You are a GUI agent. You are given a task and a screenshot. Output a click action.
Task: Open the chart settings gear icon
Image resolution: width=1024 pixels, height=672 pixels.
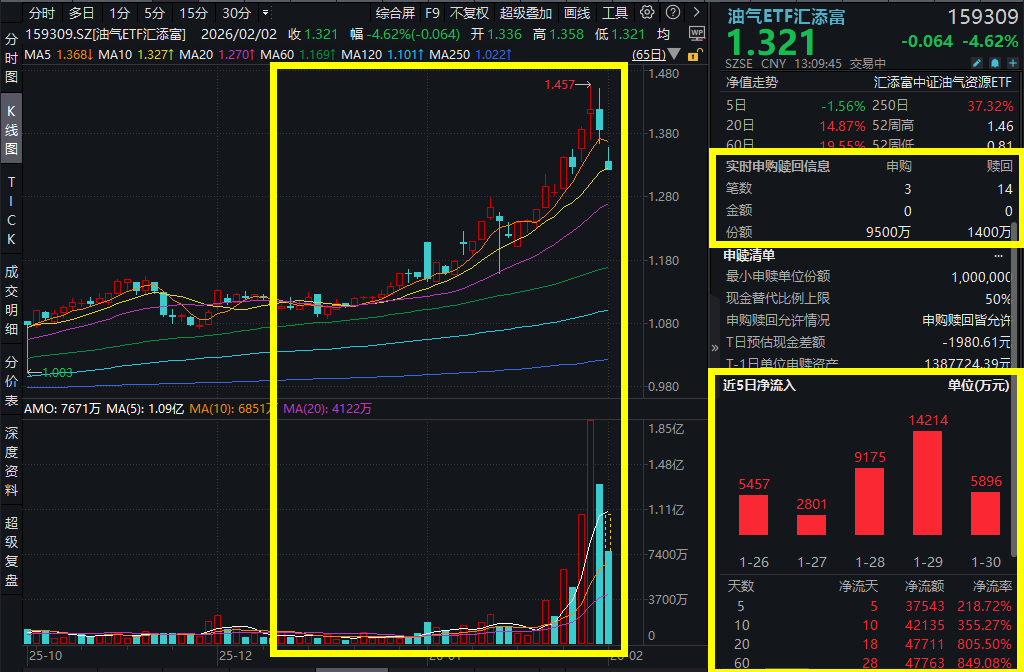[x=647, y=12]
